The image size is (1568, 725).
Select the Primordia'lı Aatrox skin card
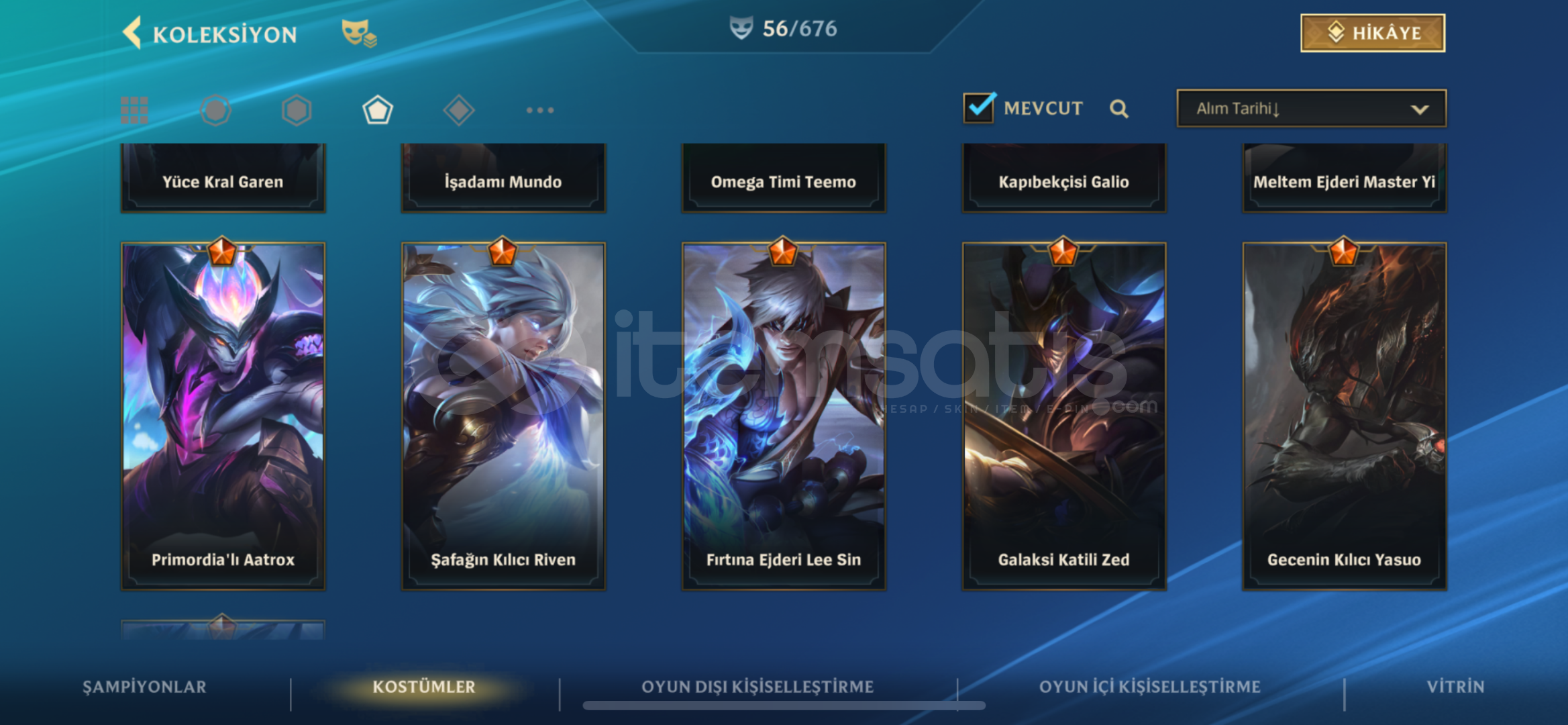[x=223, y=416]
